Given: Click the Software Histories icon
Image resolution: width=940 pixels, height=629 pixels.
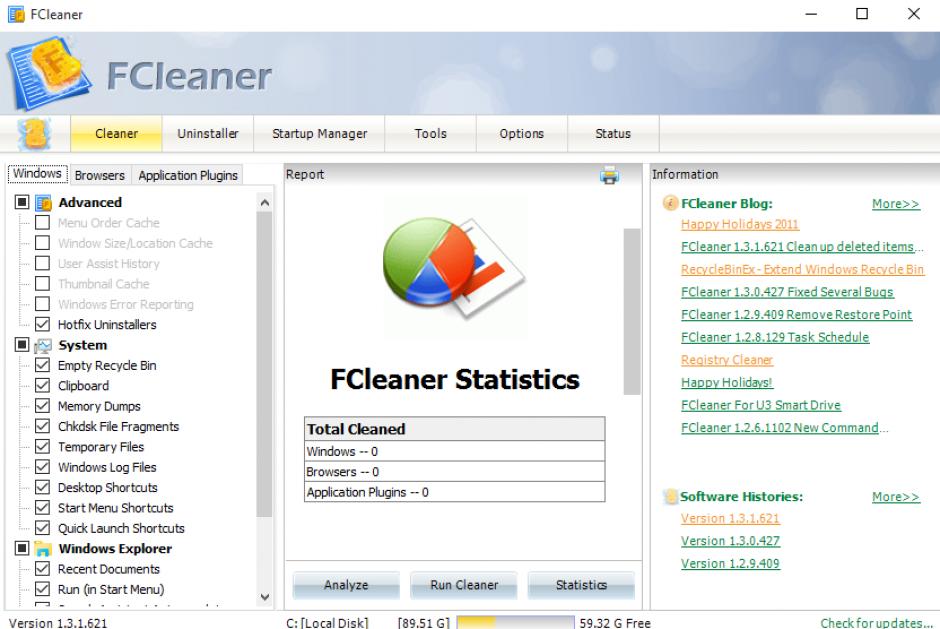Looking at the screenshot, I should [x=670, y=496].
